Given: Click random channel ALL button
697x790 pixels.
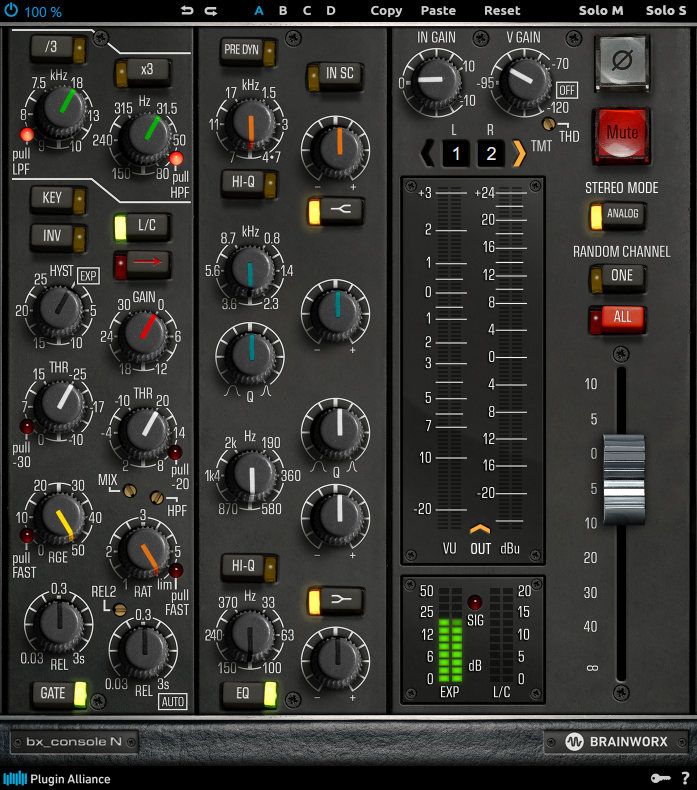Looking at the screenshot, I should pyautogui.click(x=617, y=319).
